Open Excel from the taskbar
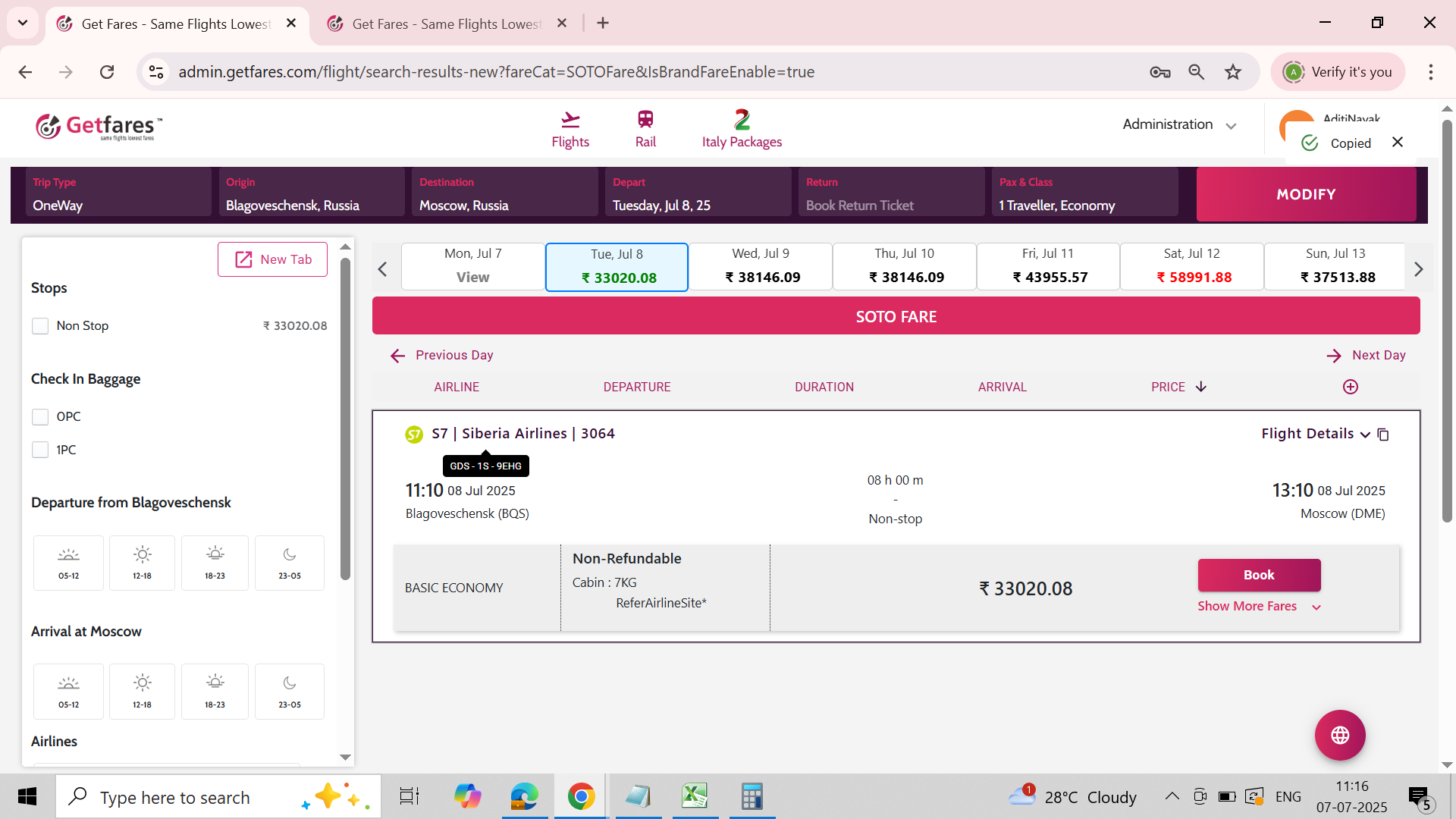 click(x=695, y=796)
